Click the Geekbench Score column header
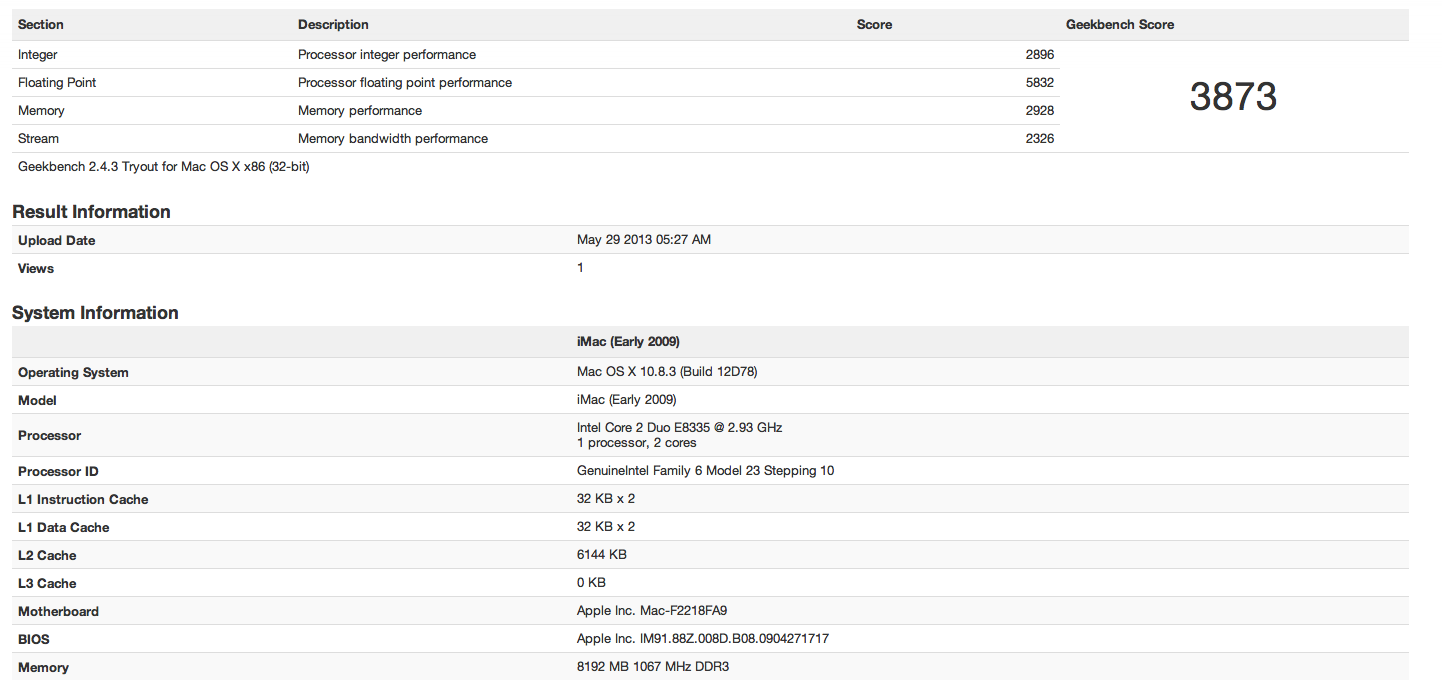 (x=1120, y=25)
